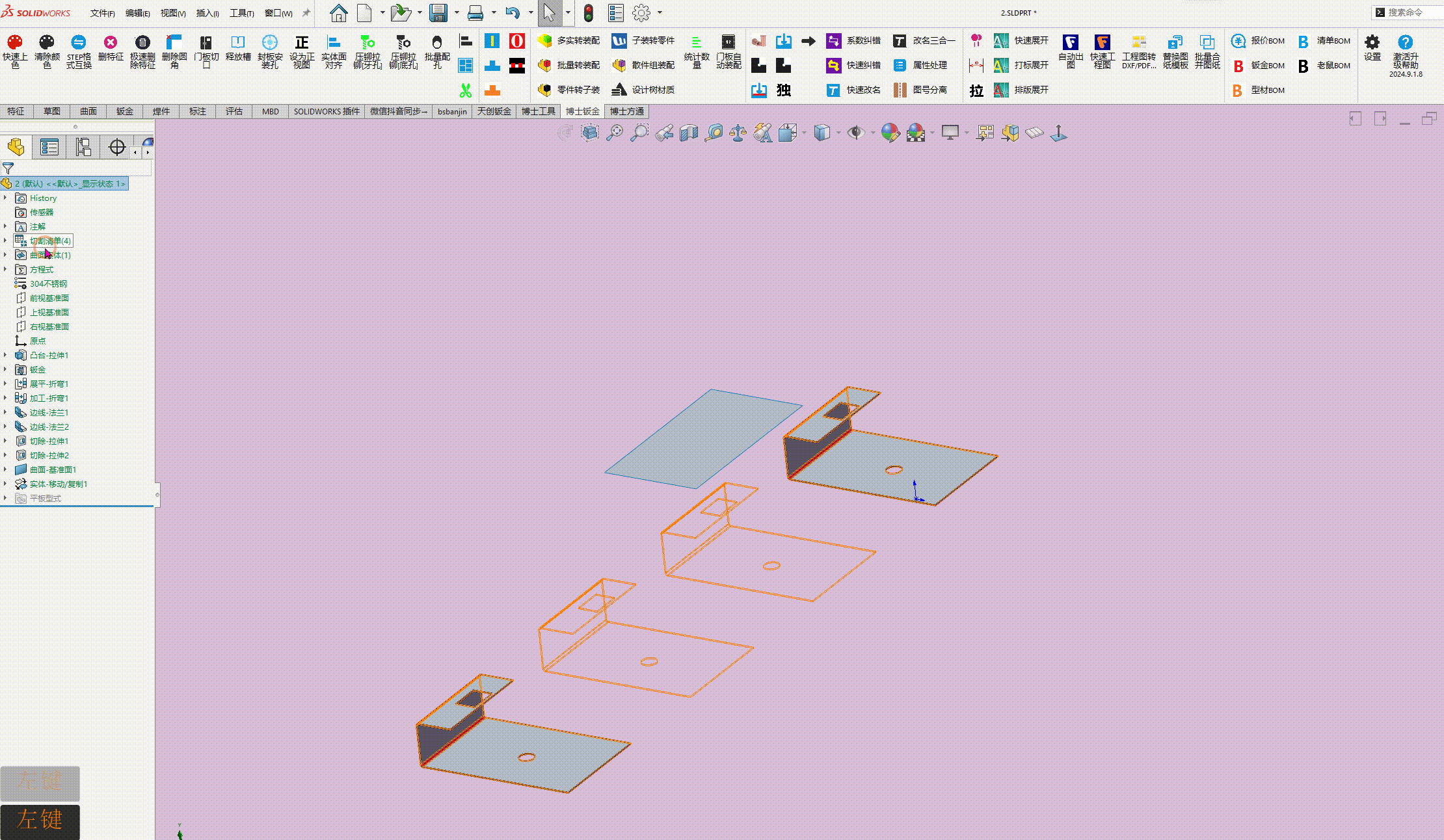Open the PropertyManager panel tab
Image resolution: width=1444 pixels, height=840 pixels.
click(49, 147)
